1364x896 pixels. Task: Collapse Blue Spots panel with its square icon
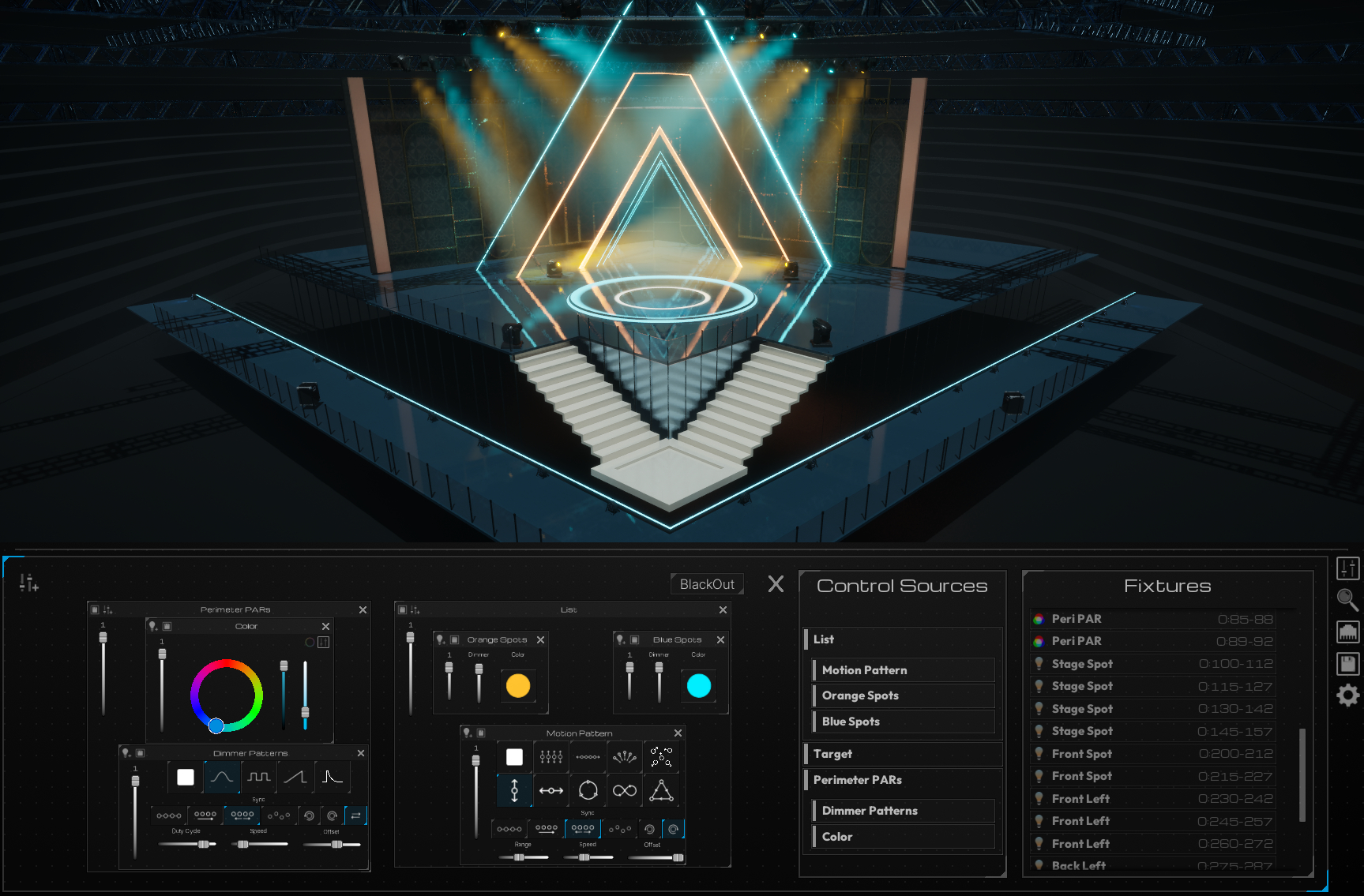point(634,639)
